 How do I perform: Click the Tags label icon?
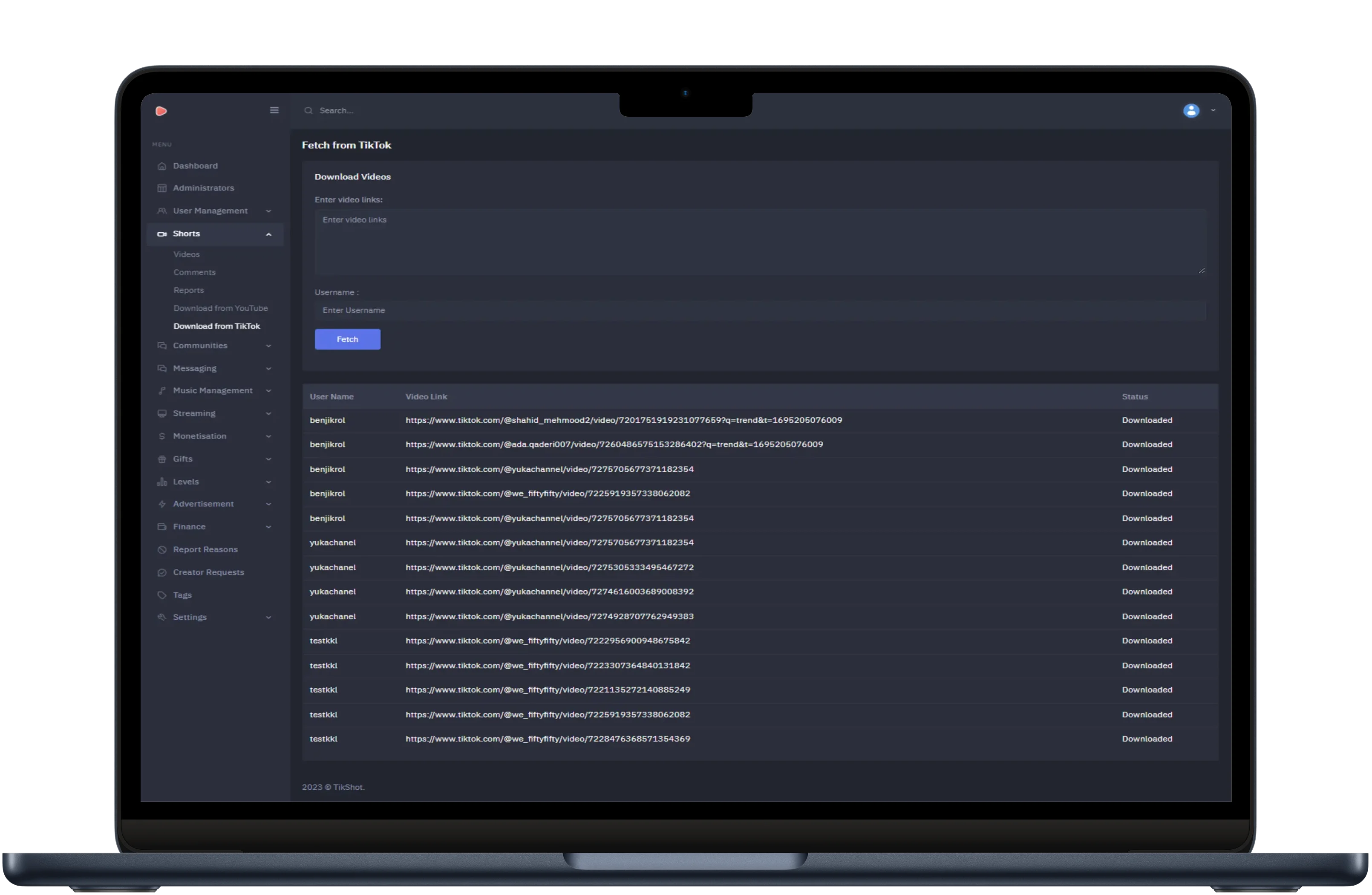(162, 595)
